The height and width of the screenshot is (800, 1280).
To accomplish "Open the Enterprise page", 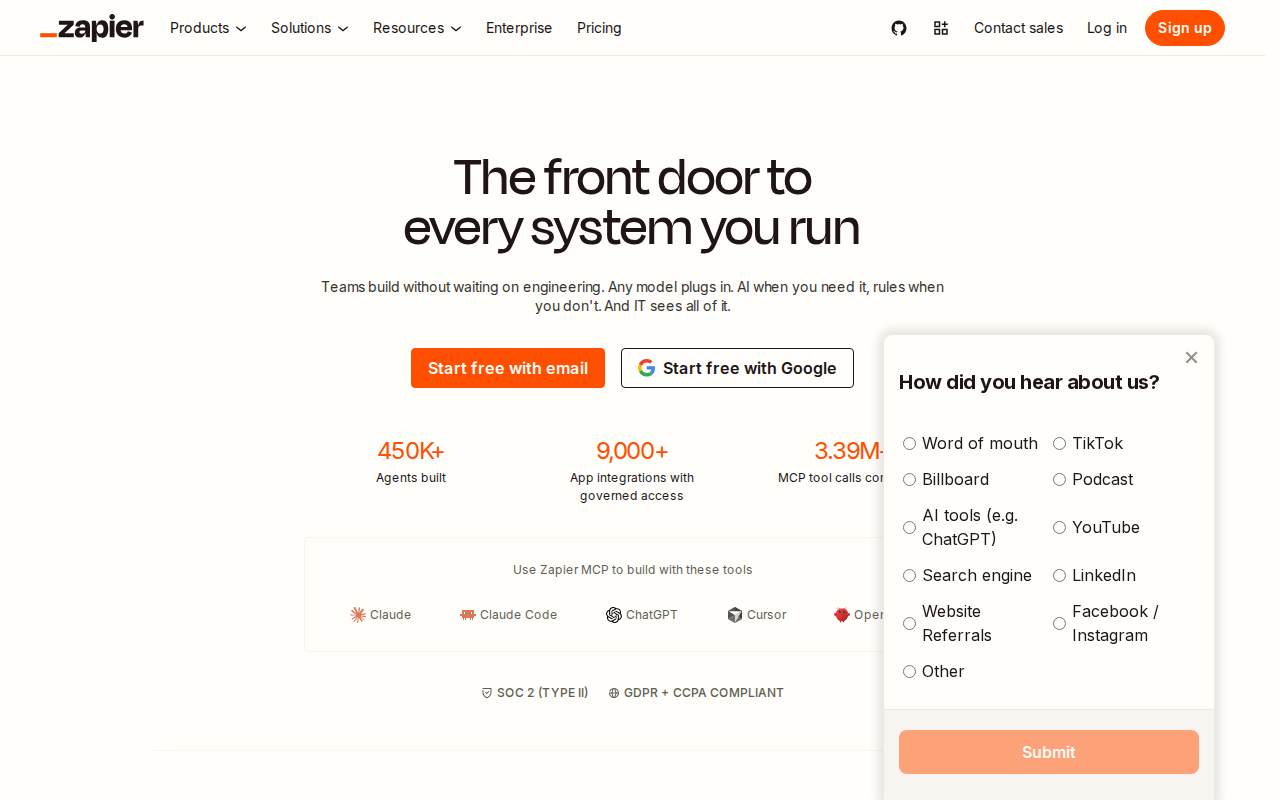I will click(x=519, y=28).
